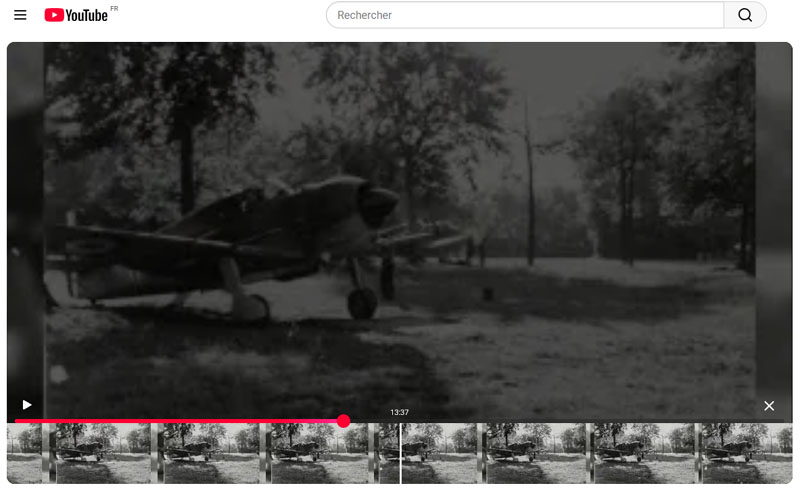Play the paused video
The height and width of the screenshot is (490, 800).
(27, 405)
